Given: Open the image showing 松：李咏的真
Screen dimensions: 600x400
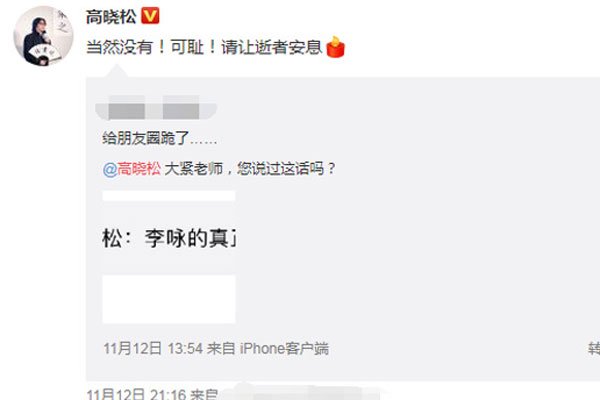Looking at the screenshot, I should (x=169, y=238).
